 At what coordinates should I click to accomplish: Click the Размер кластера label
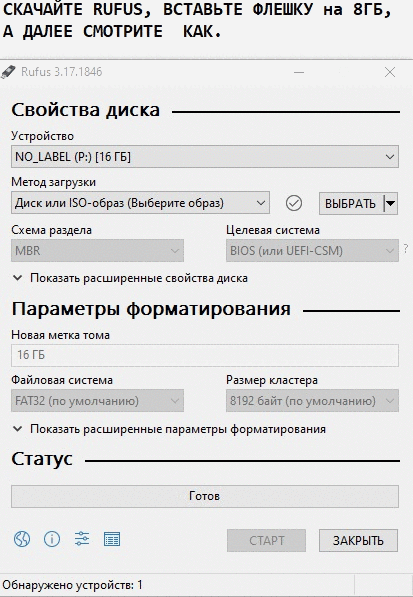click(x=272, y=380)
